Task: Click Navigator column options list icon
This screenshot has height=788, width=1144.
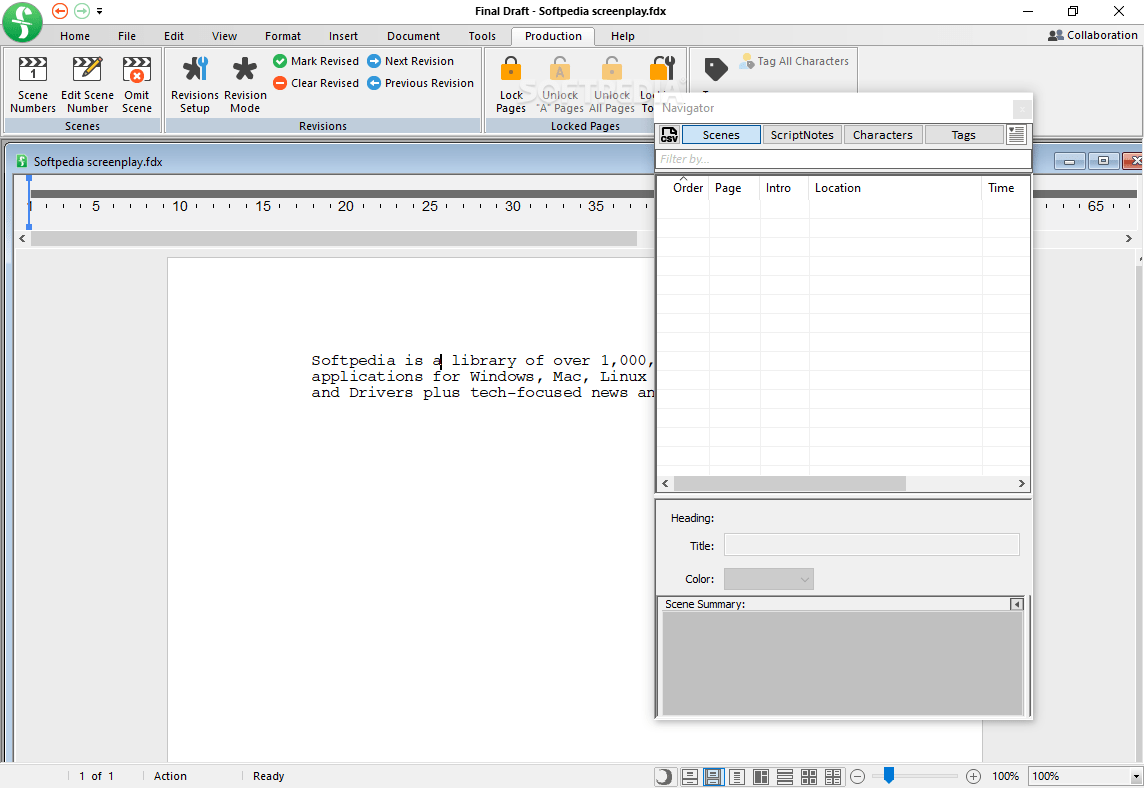Action: coord(1016,134)
